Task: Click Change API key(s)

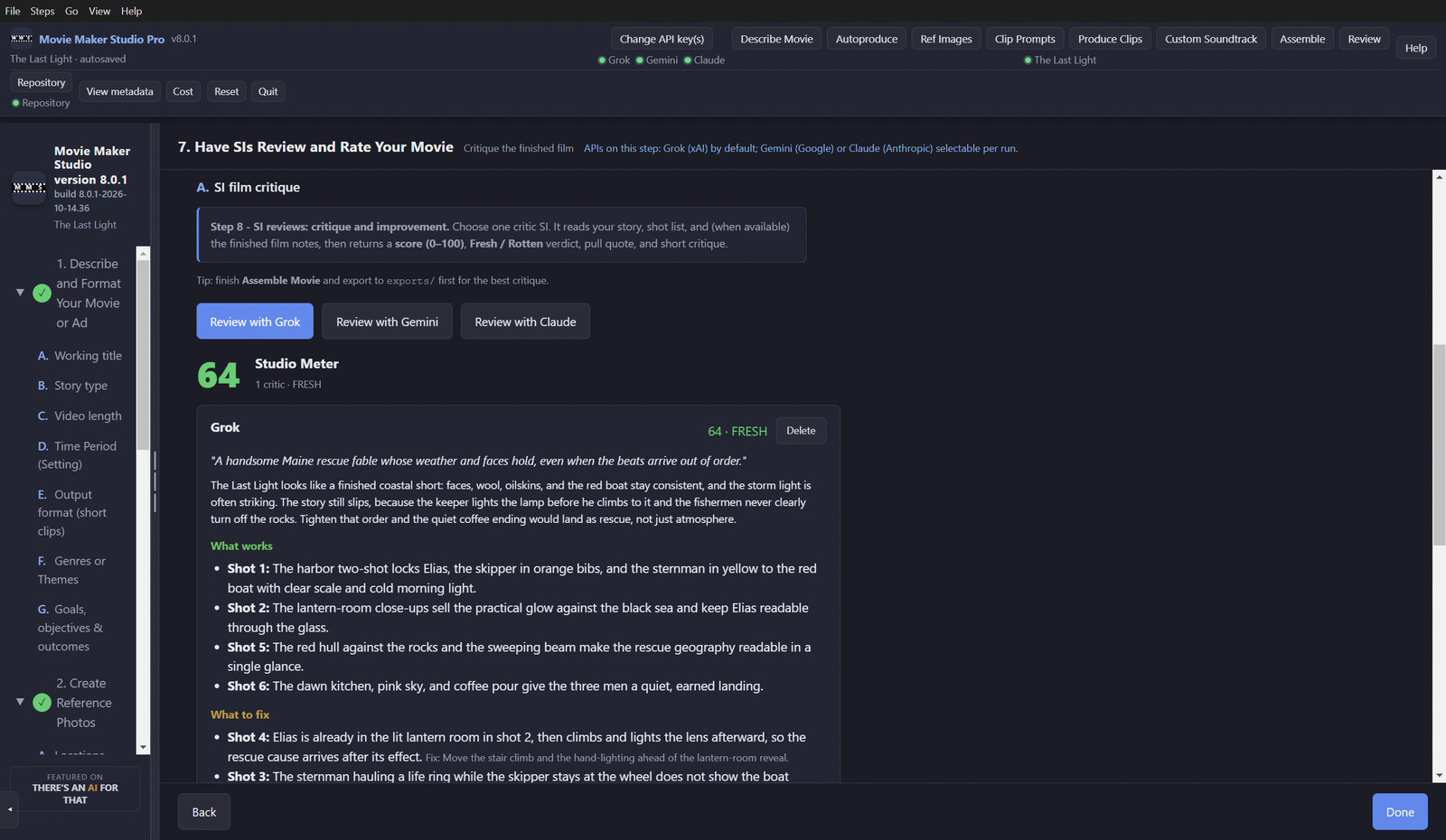Action: (662, 39)
